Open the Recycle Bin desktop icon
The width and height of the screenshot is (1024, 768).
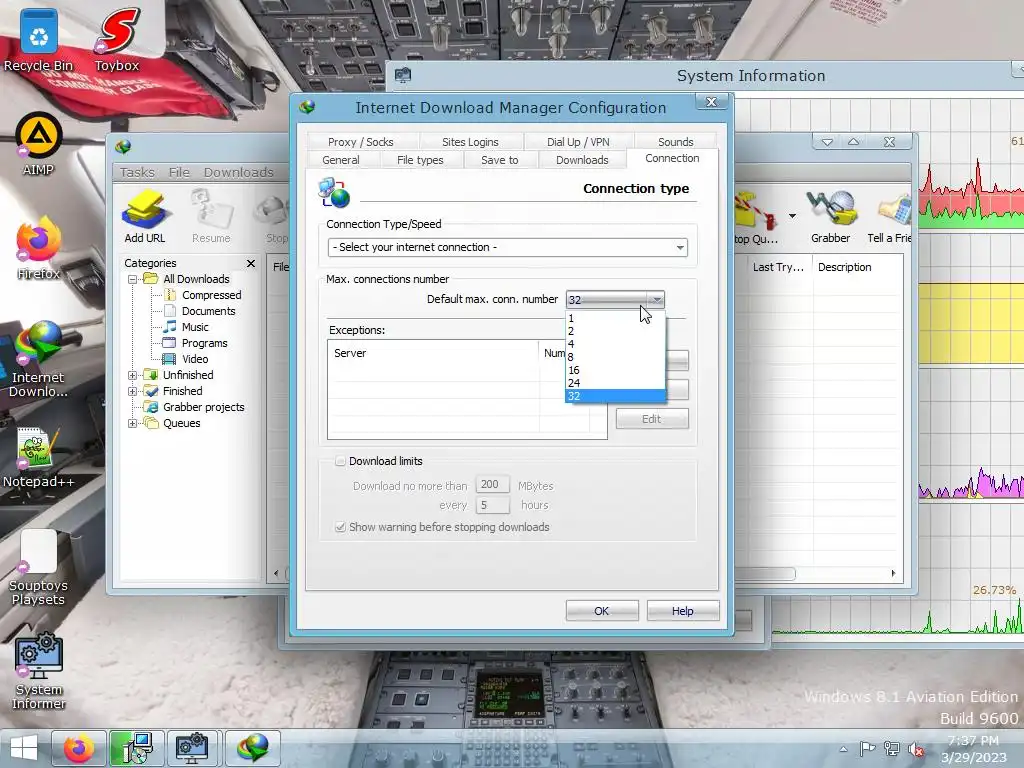click(x=39, y=39)
